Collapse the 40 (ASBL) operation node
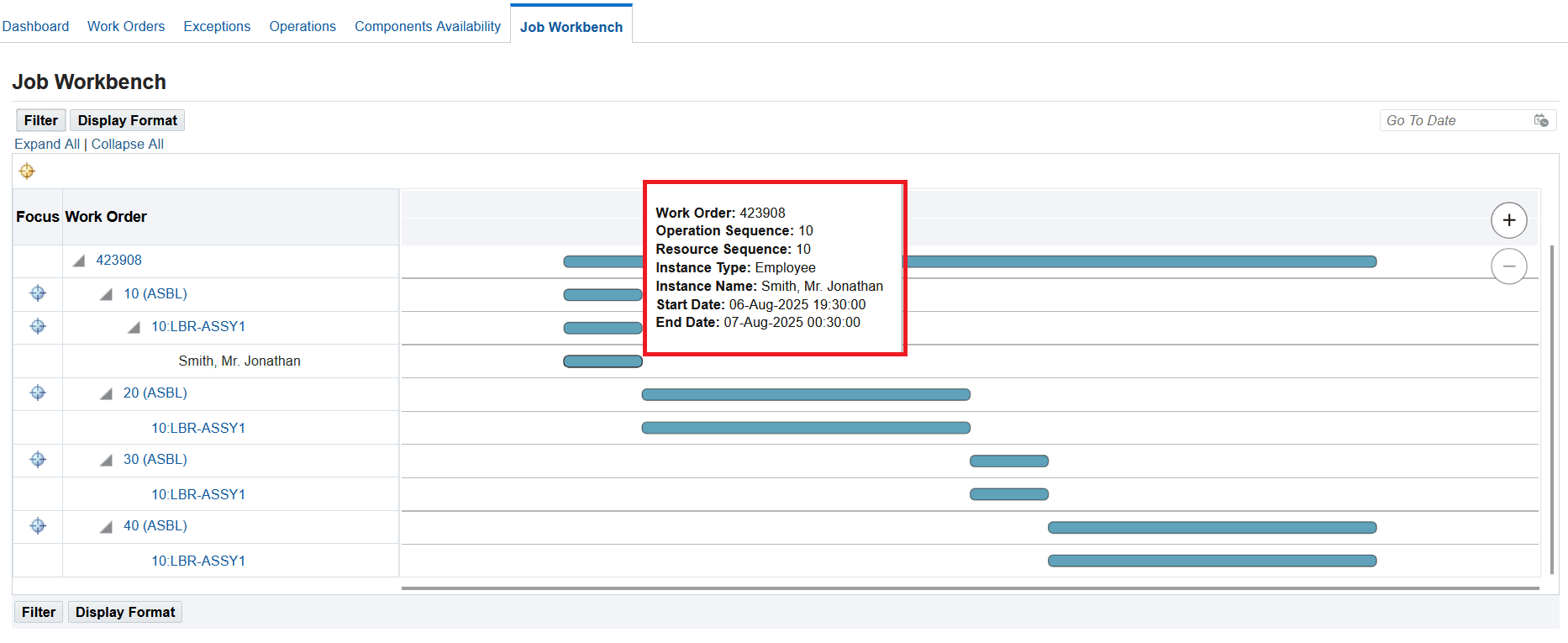This screenshot has height=643, width=1568. 106,526
